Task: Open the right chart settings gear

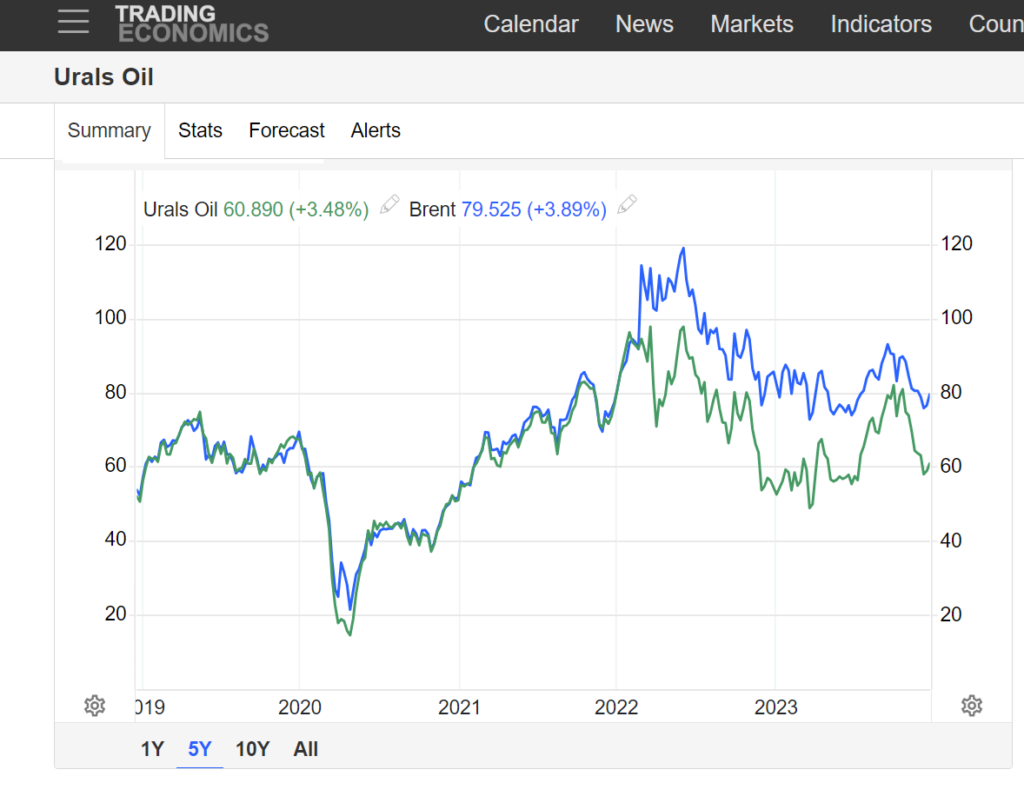Action: pos(971,705)
